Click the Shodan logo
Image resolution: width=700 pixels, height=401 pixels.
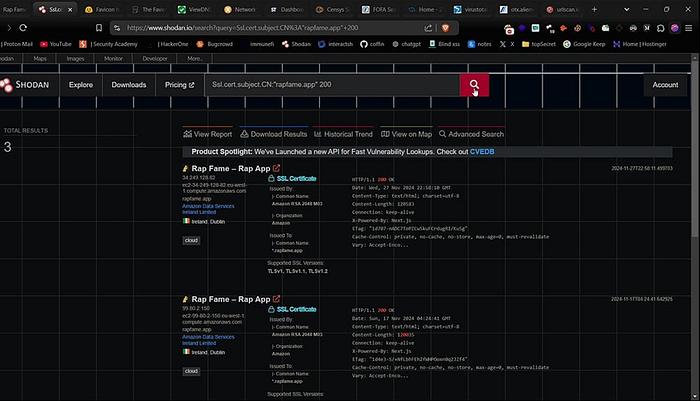click(x=25, y=85)
